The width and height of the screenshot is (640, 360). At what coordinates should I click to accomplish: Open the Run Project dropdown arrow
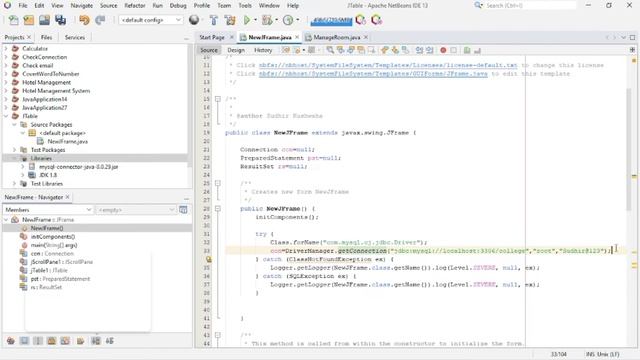(256, 20)
